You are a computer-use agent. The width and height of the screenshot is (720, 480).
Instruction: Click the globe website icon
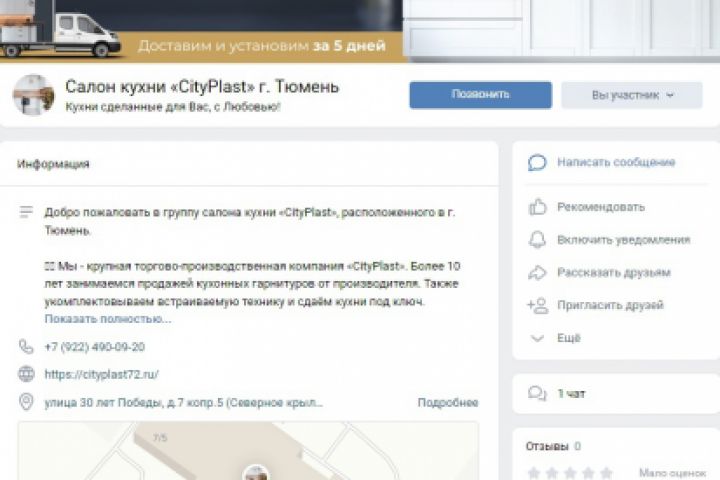[26, 374]
